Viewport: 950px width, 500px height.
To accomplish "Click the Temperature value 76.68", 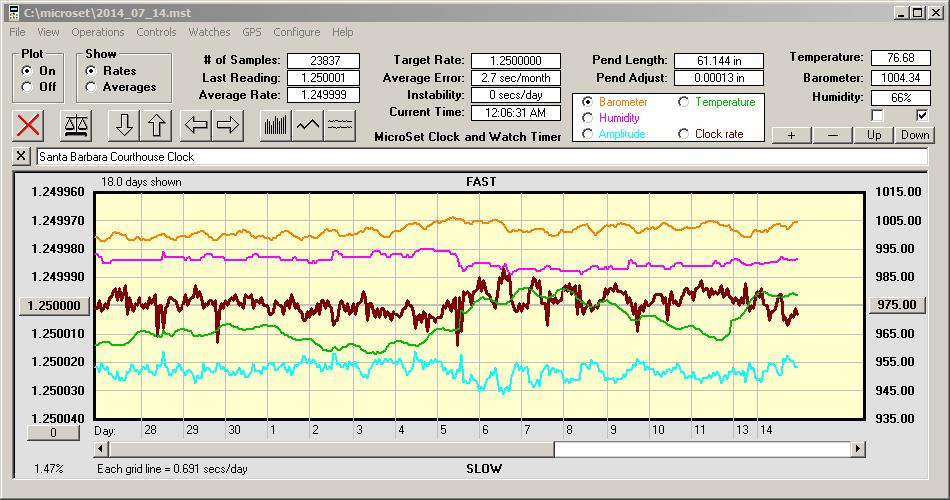I will pos(900,58).
